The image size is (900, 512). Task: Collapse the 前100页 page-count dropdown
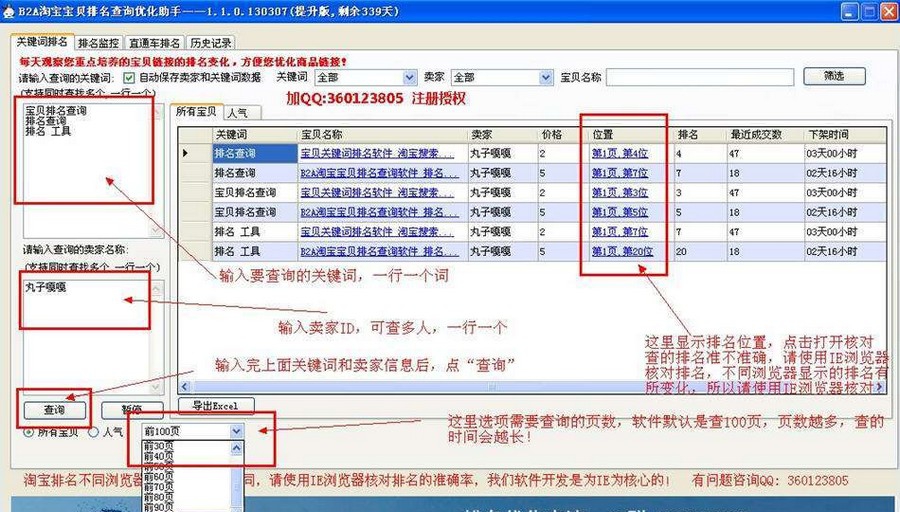(237, 431)
